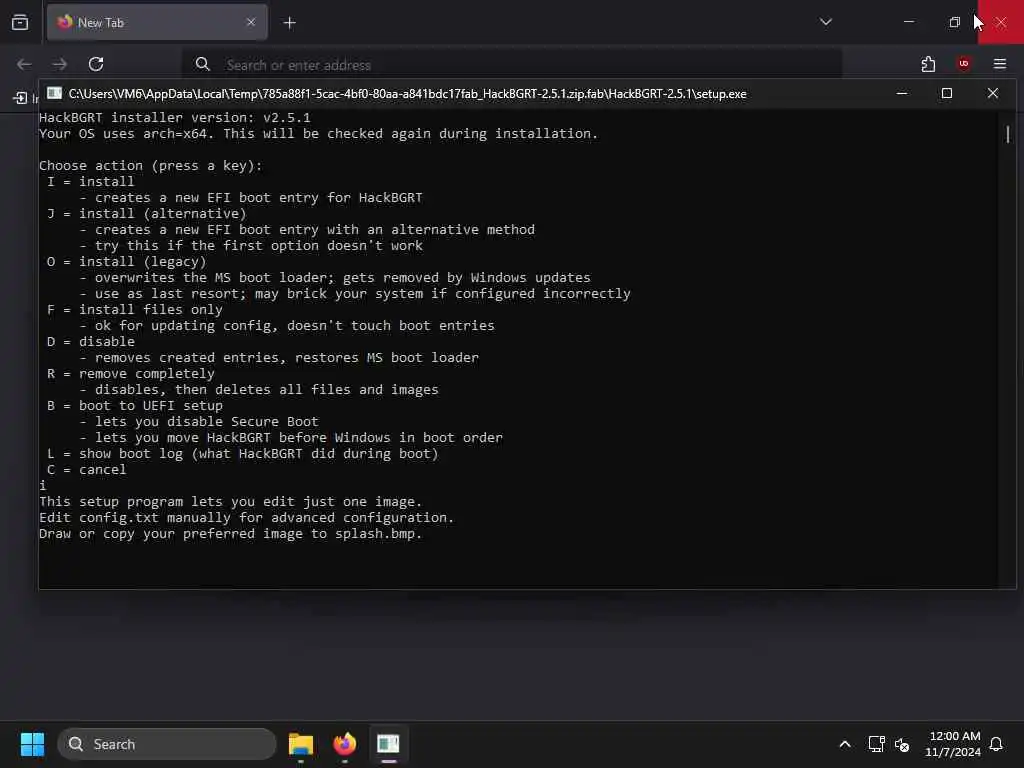
Task: Click the taskbar Search box
Action: 167,744
